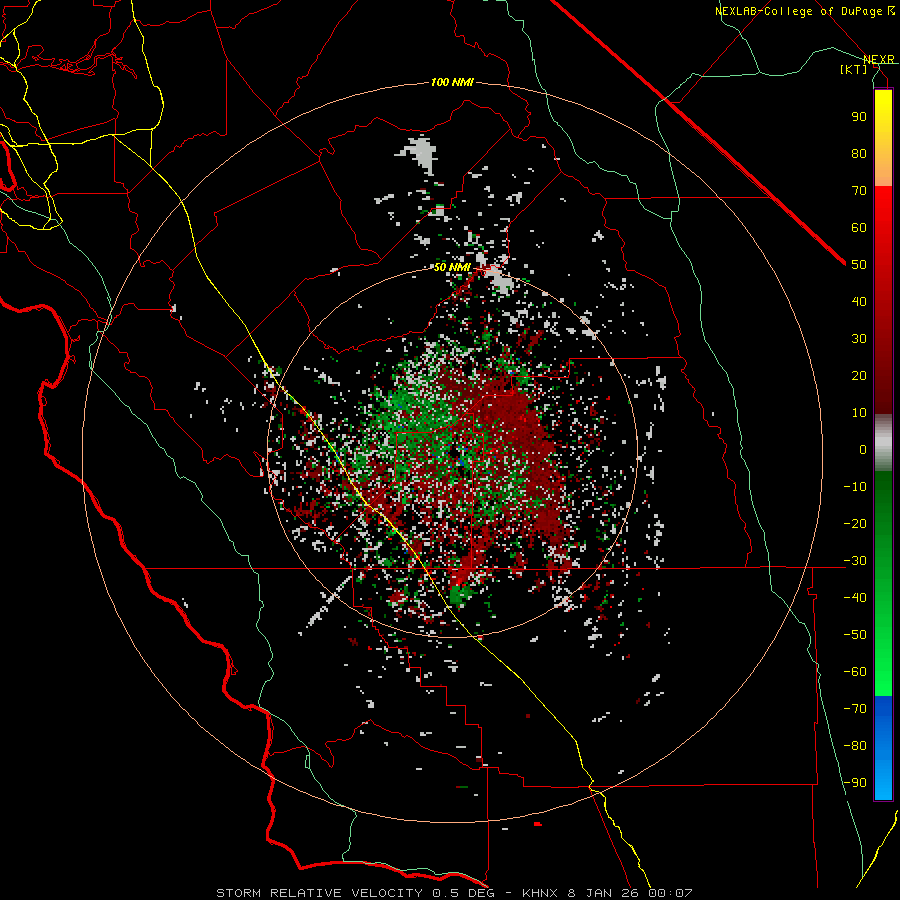Screen dimensions: 900x900
Task: Click the NEXR label above the color bar
Action: 879,59
